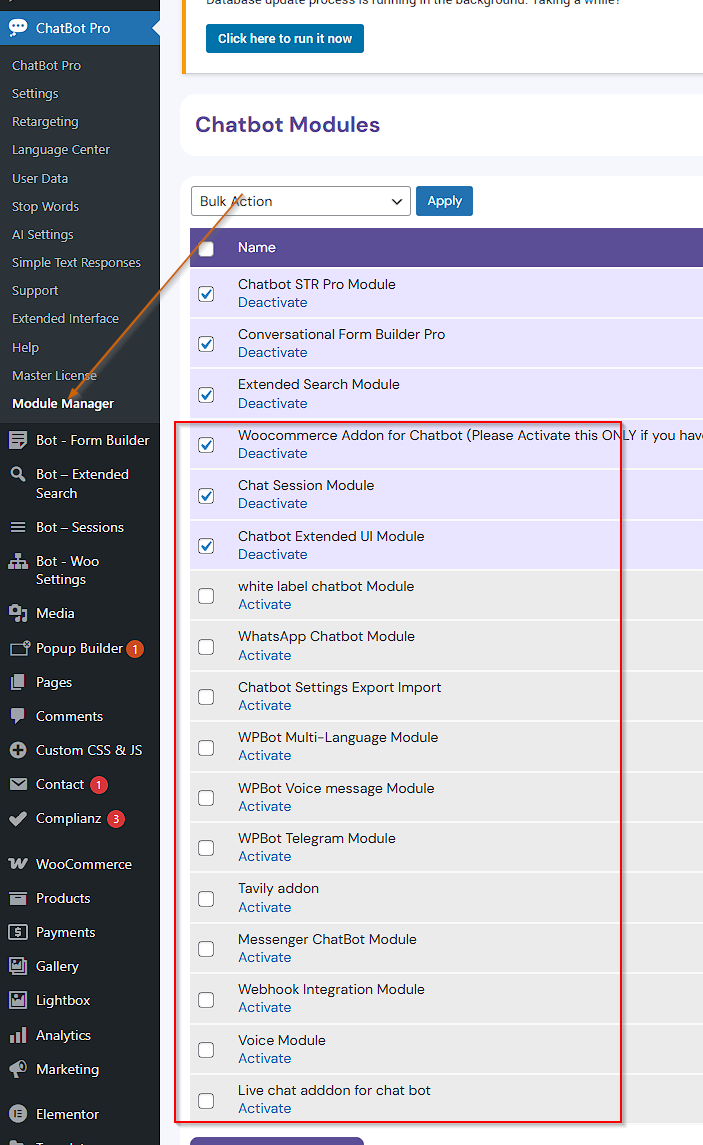Viewport: 703px width, 1145px height.
Task: Click the Elementor logo icon
Action: pos(18,1114)
